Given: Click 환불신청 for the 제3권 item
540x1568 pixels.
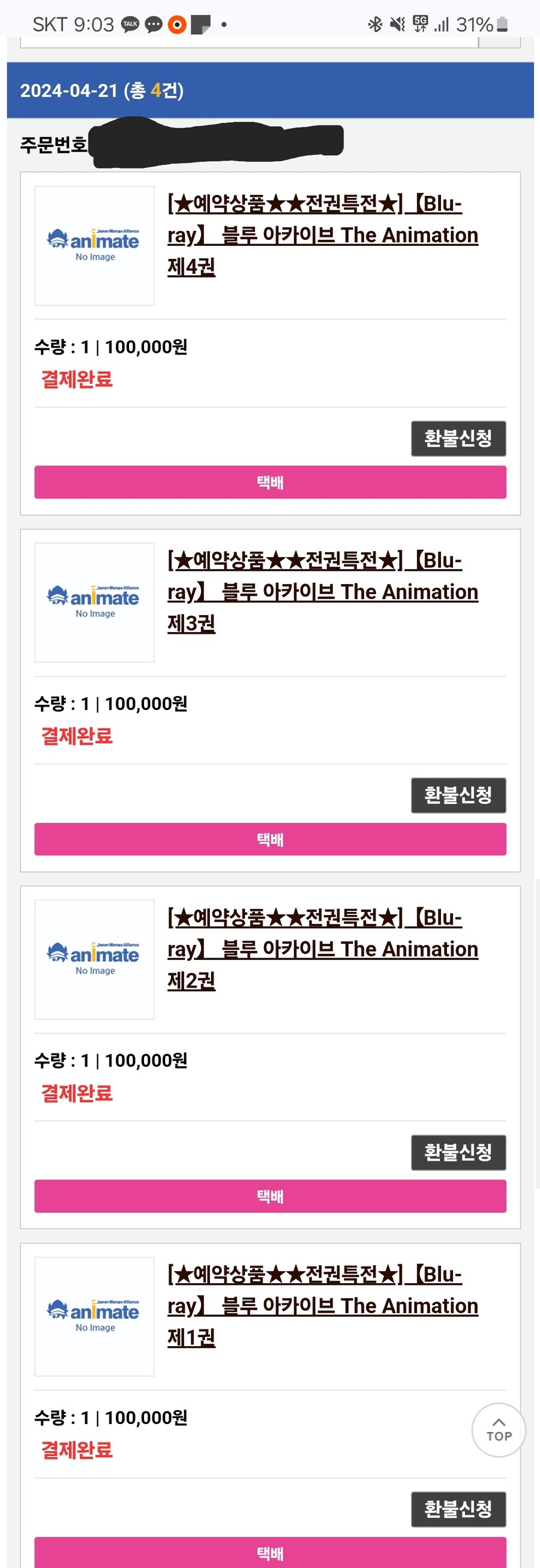Looking at the screenshot, I should [x=458, y=795].
